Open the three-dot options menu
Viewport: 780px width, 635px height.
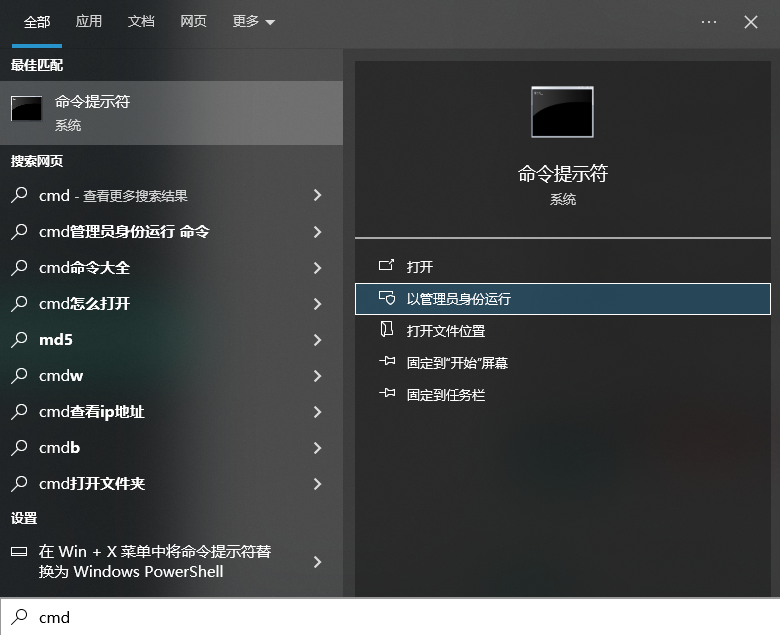[x=708, y=22]
